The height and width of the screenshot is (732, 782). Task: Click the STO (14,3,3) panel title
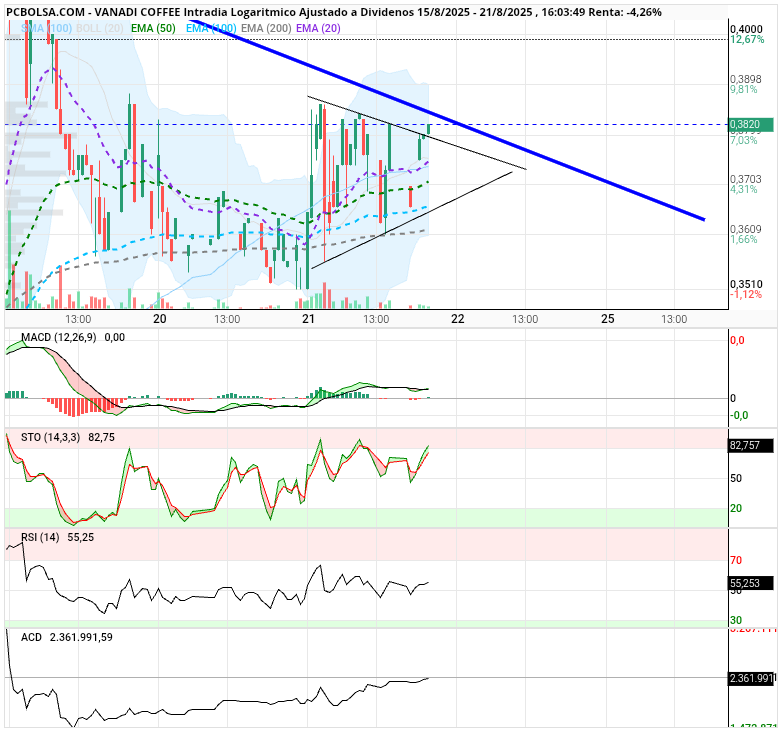(x=50, y=437)
